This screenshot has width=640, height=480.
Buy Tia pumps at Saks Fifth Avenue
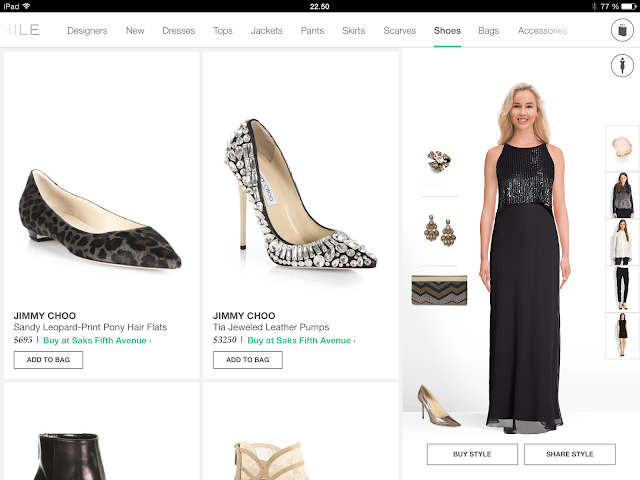[301, 340]
